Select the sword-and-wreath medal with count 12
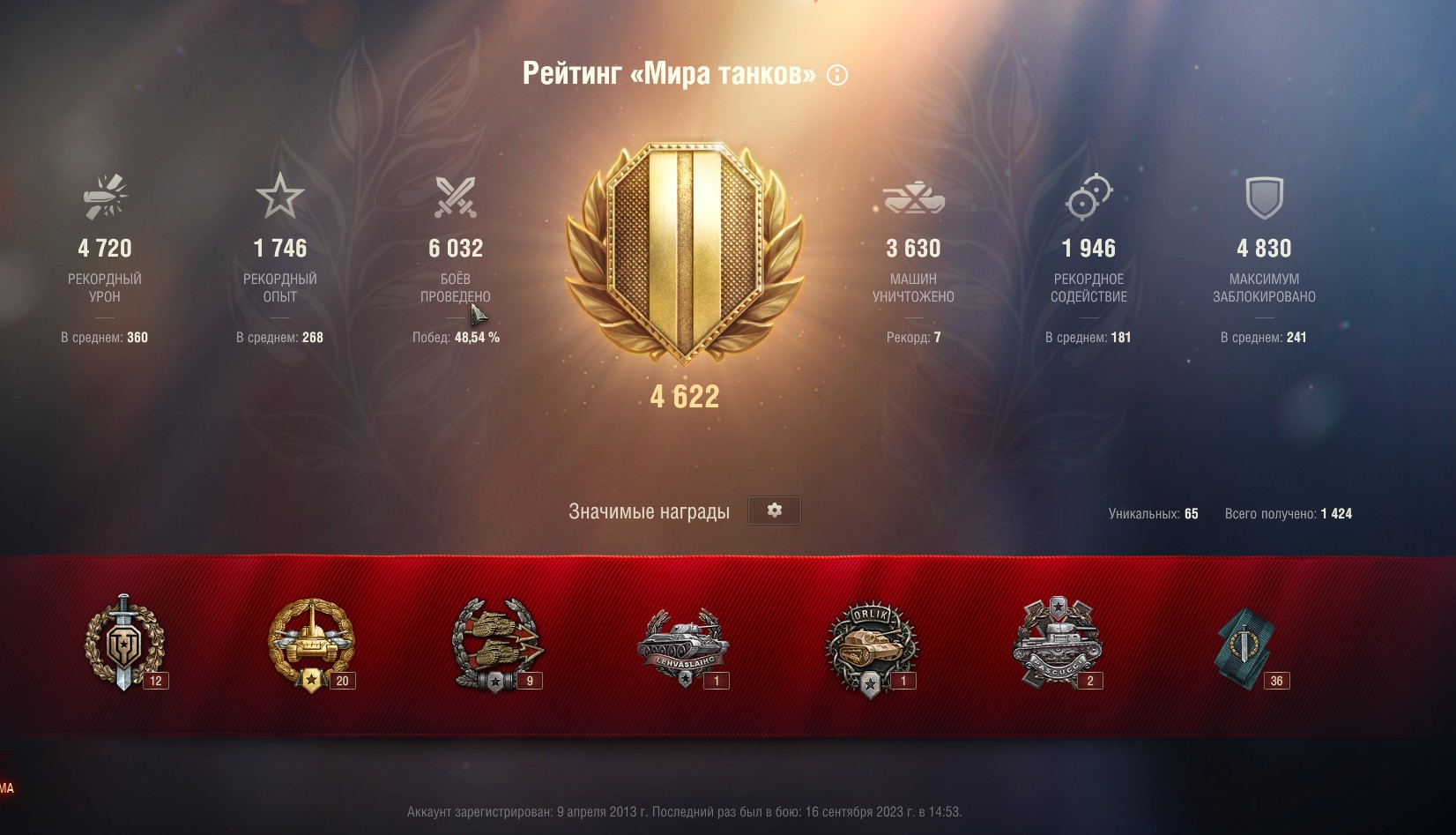The width and height of the screenshot is (1456, 835). tap(125, 643)
